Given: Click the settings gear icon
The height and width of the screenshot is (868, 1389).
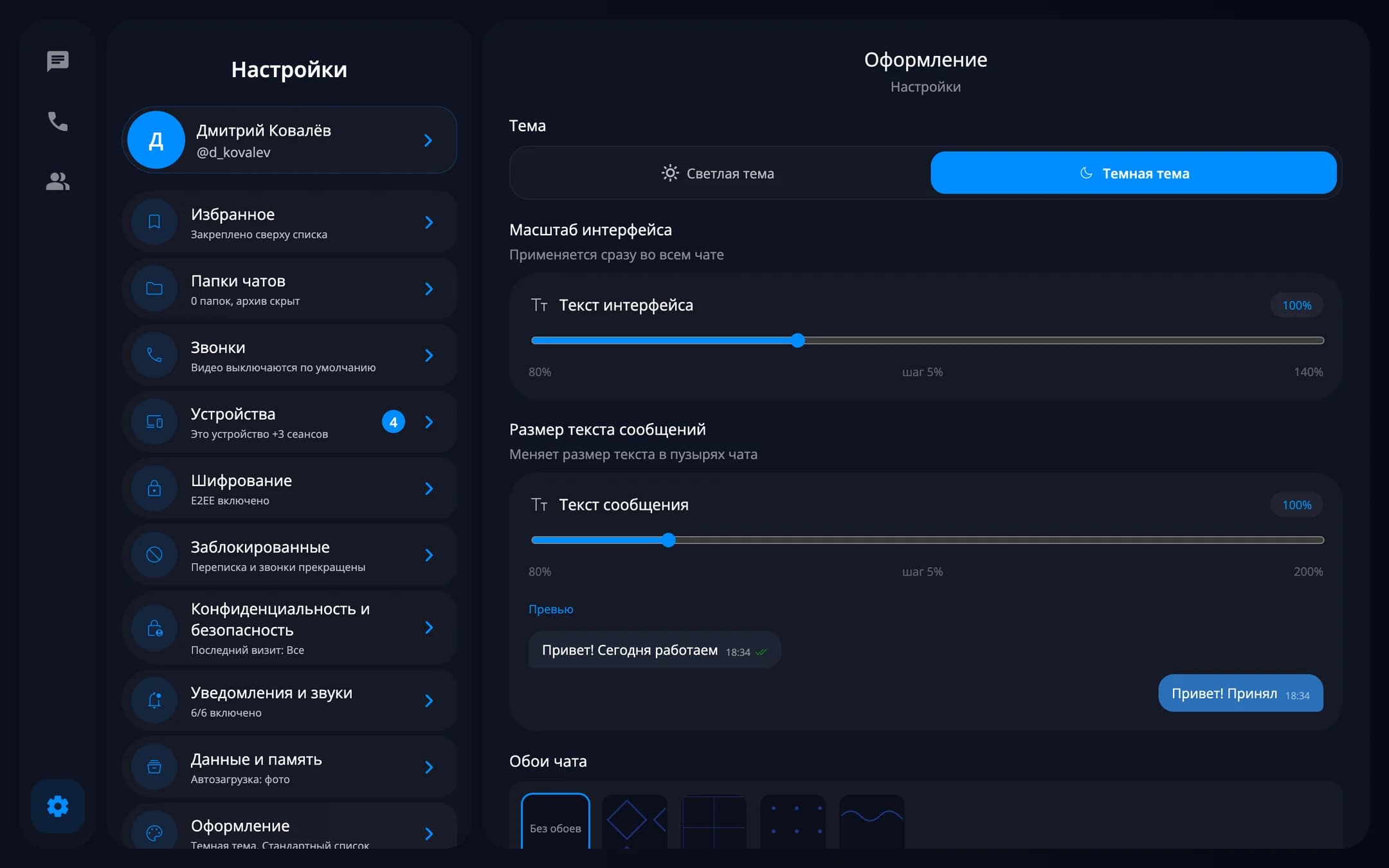Looking at the screenshot, I should pos(58,806).
